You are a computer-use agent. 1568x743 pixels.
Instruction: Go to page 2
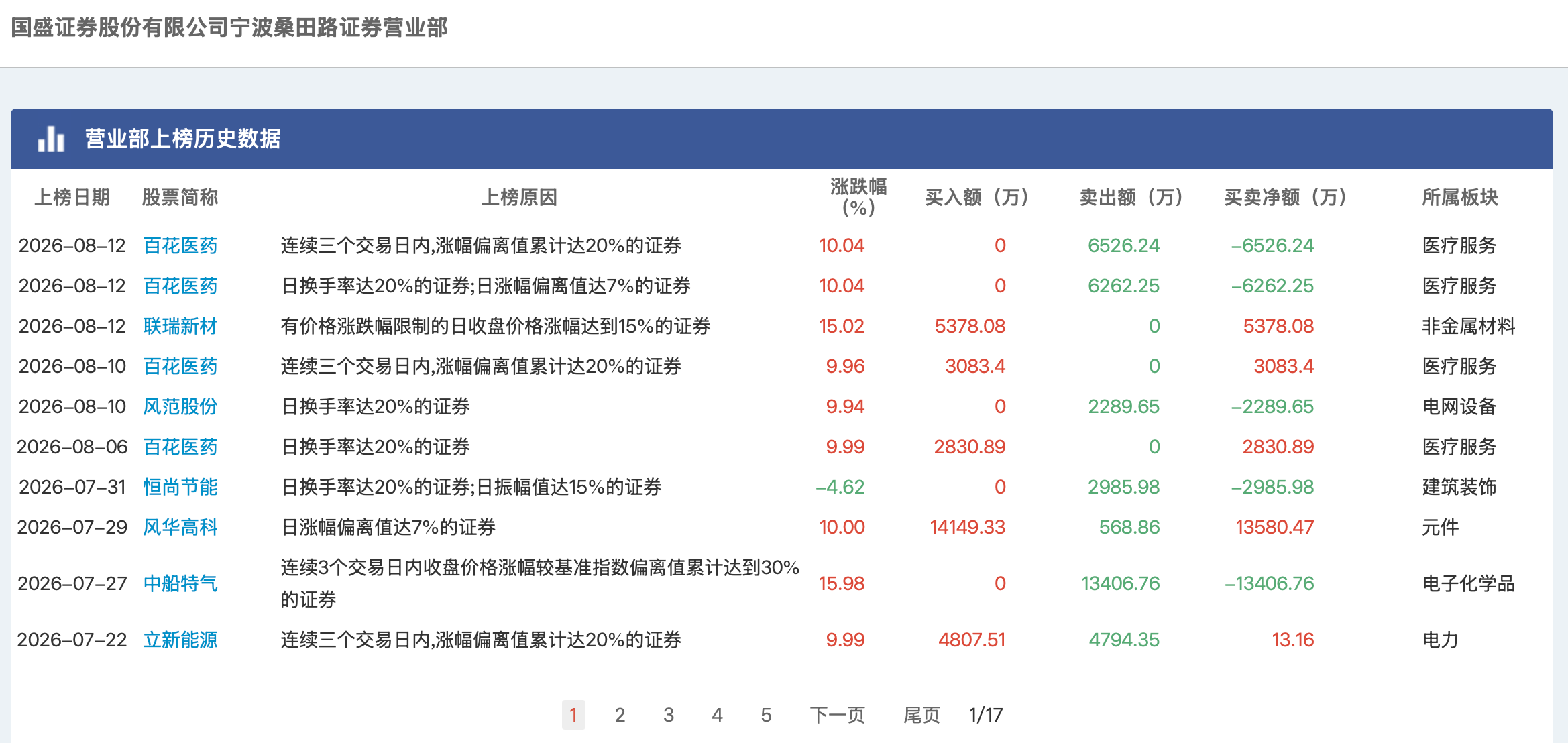[620, 715]
